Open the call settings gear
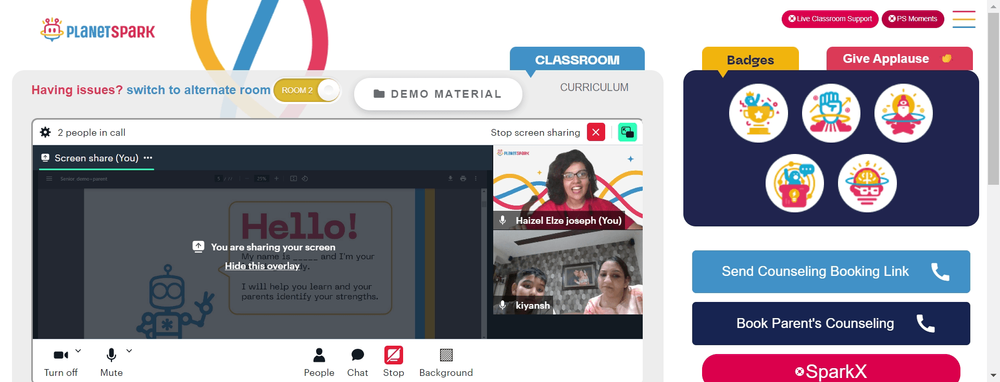Image resolution: width=1000 pixels, height=382 pixels. click(45, 133)
